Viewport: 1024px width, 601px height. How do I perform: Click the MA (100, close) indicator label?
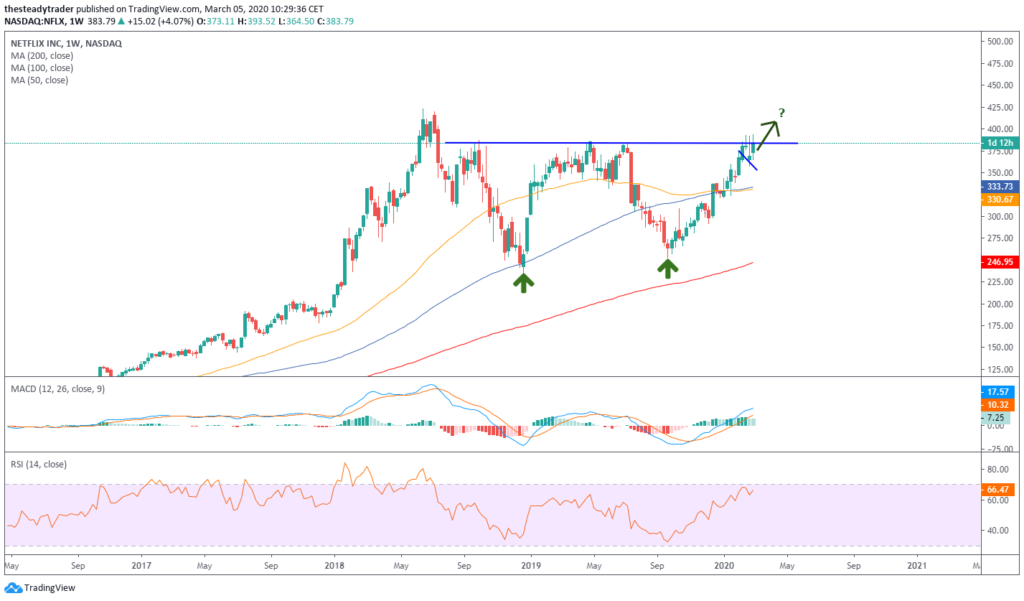point(42,68)
